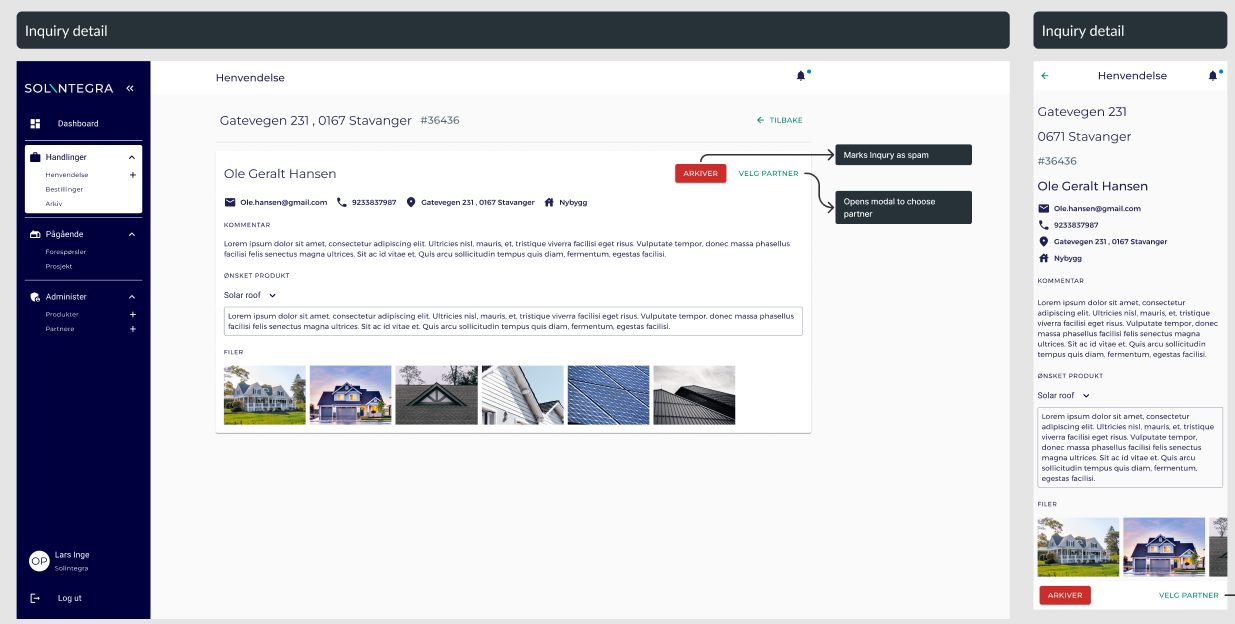1235x624 pixels.
Task: Click the red ARKIVER button in desktop card
Action: point(700,174)
